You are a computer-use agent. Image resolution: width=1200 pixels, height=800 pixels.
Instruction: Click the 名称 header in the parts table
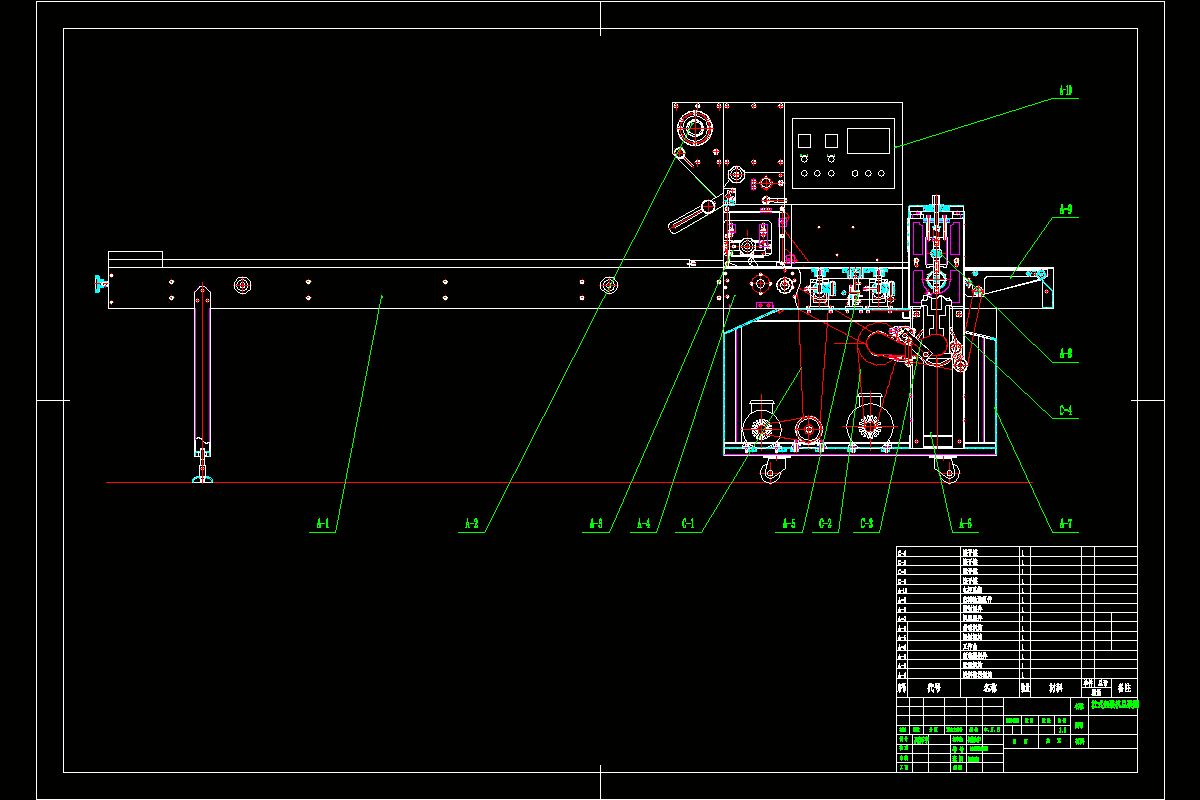tap(990, 688)
